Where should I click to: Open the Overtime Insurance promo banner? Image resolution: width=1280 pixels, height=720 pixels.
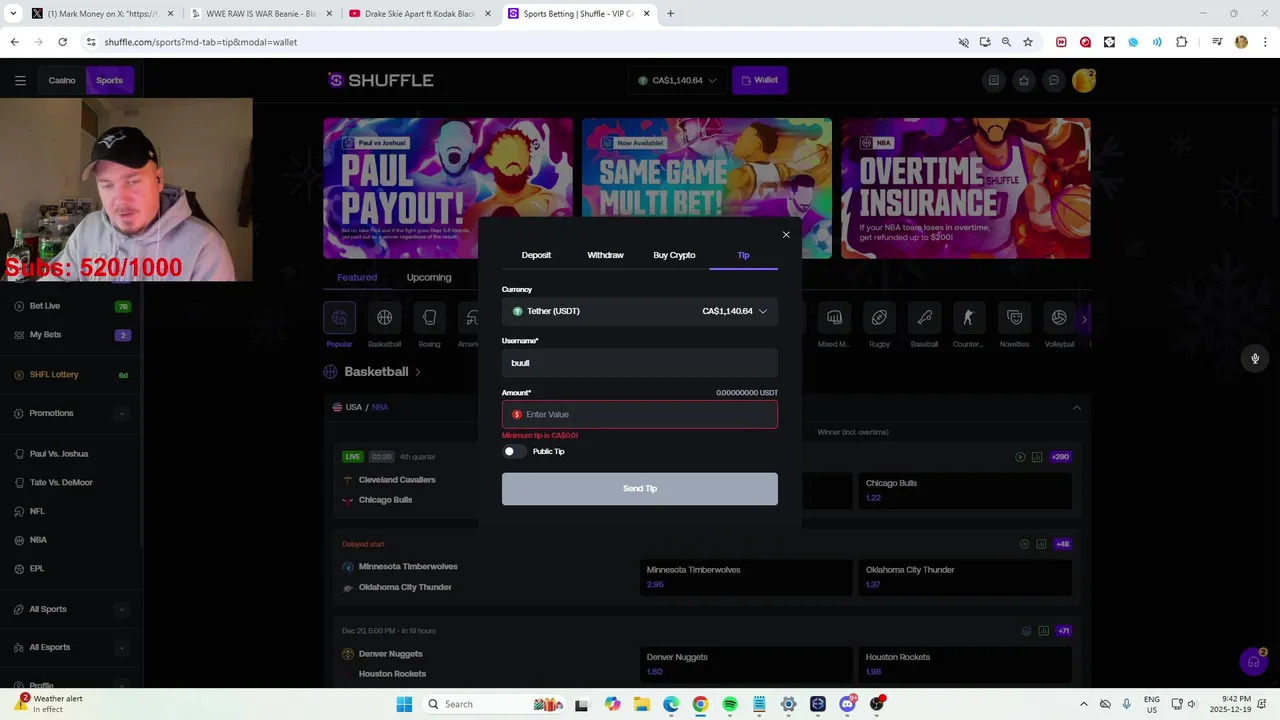966,188
